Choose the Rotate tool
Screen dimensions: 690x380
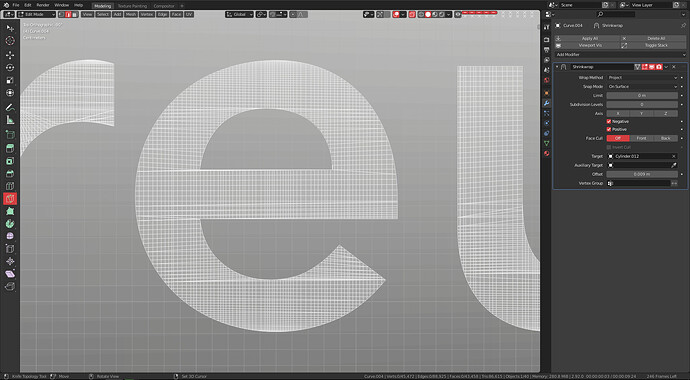coord(10,67)
